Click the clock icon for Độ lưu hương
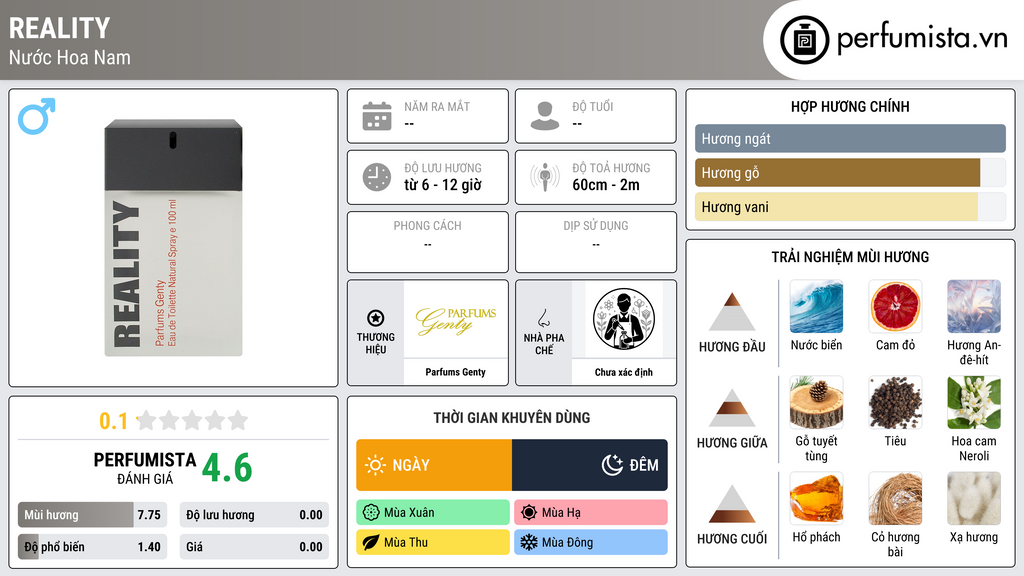This screenshot has width=1024, height=576. click(377, 177)
